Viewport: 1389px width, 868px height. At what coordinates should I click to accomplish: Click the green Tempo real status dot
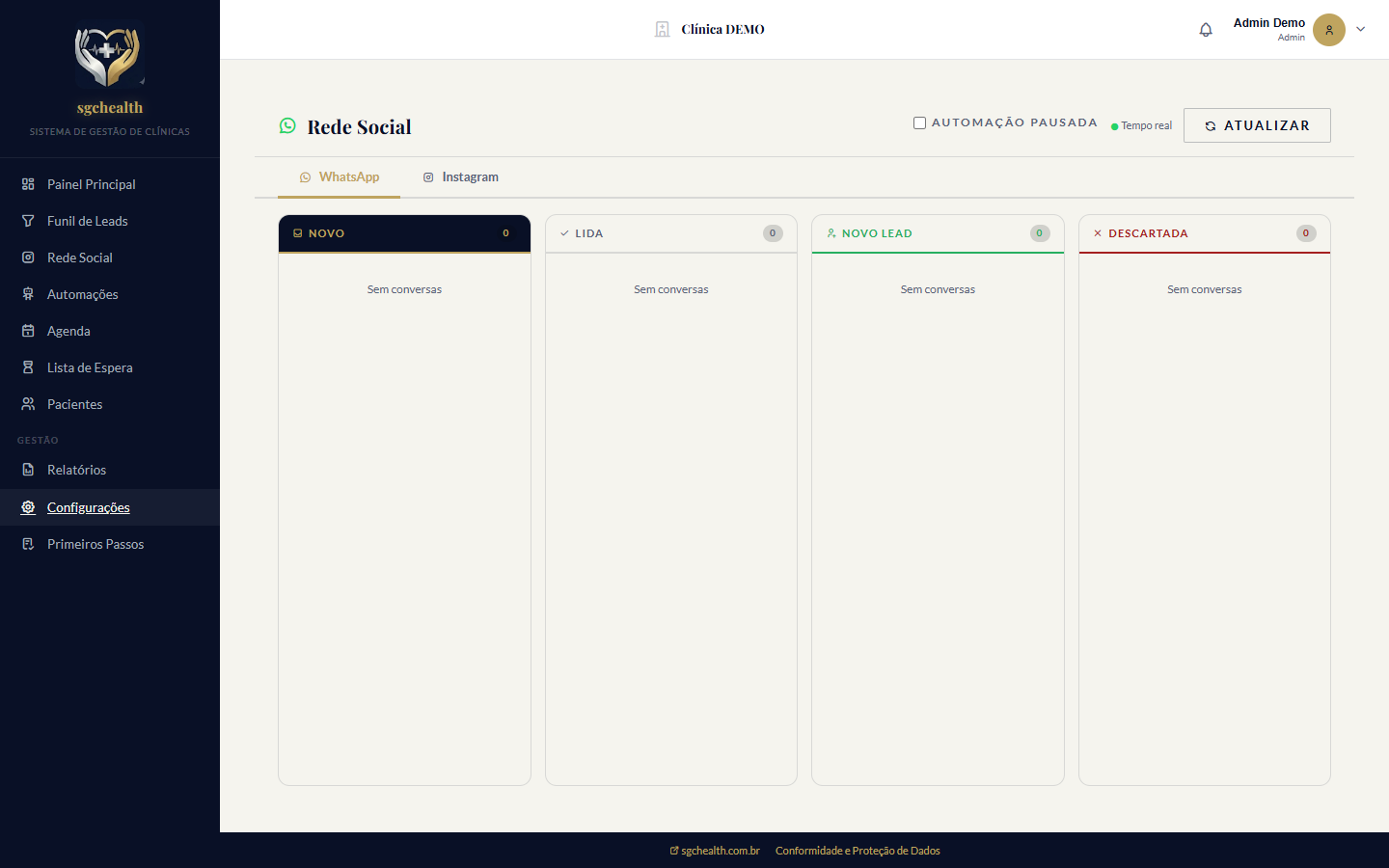coord(1114,126)
